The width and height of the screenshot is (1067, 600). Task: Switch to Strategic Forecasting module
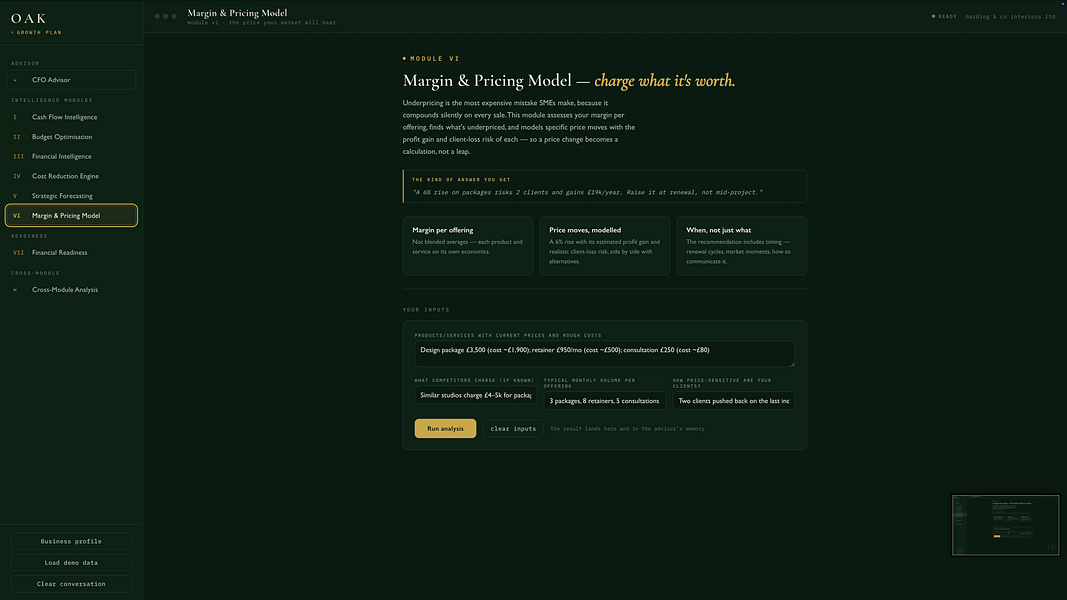[71, 196]
